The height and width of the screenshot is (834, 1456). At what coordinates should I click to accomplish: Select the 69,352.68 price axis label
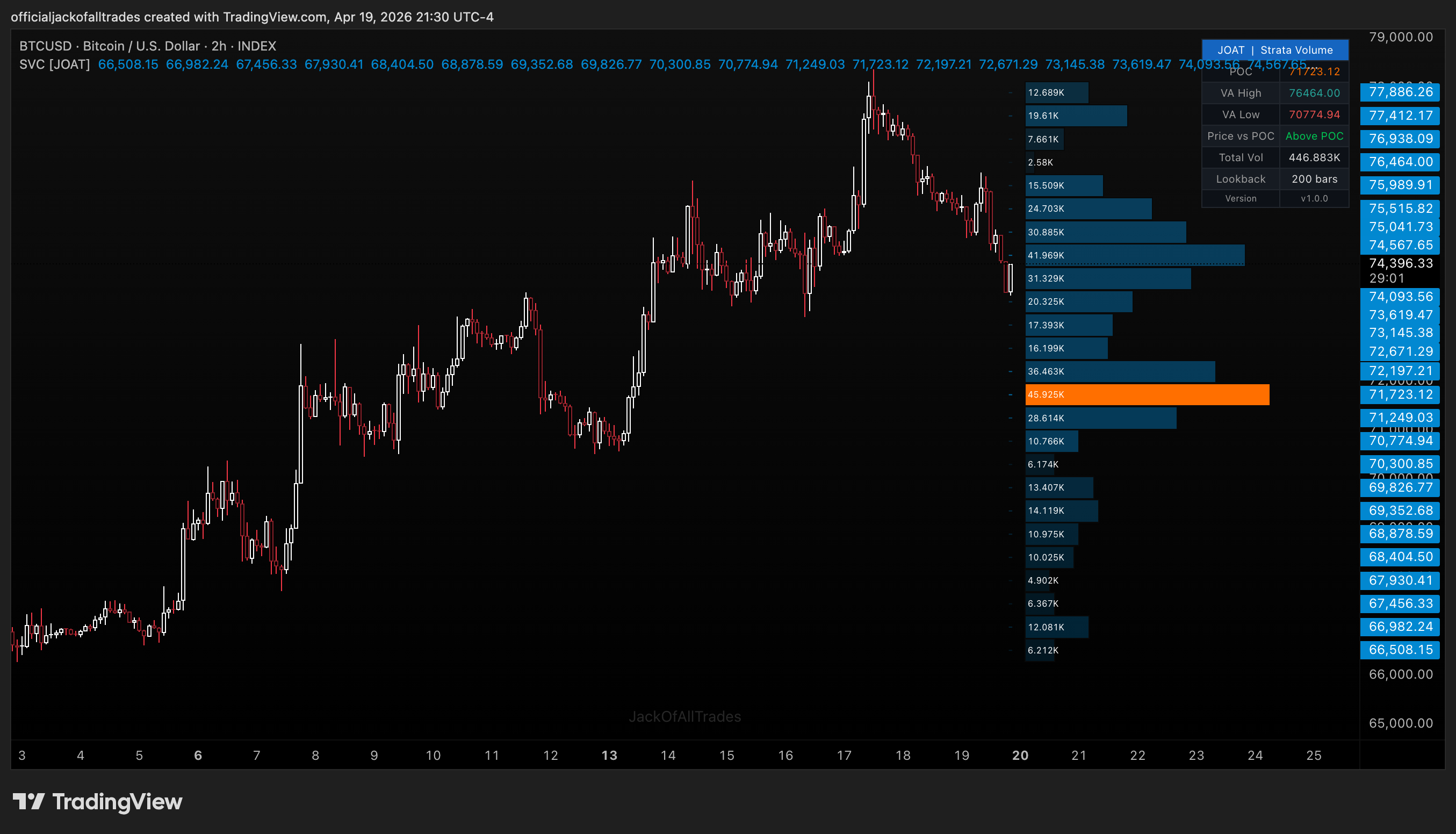pos(1400,511)
